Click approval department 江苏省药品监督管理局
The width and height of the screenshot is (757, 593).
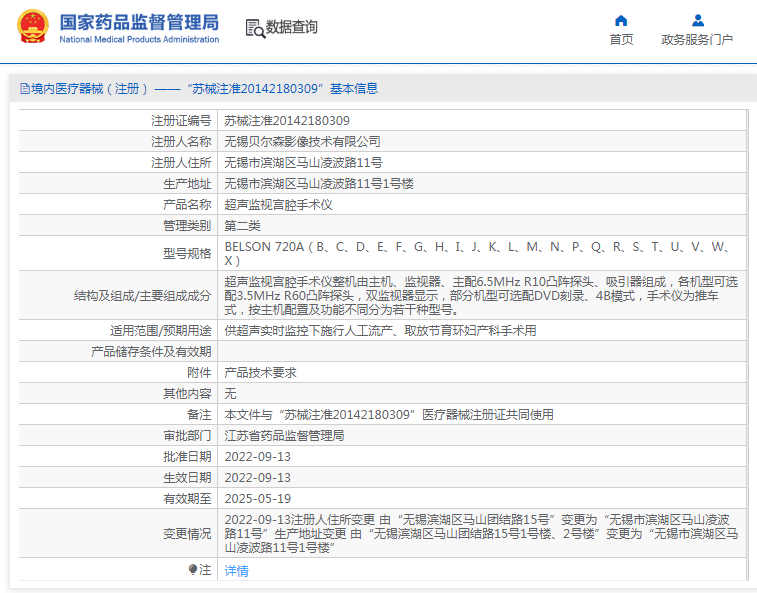point(284,436)
